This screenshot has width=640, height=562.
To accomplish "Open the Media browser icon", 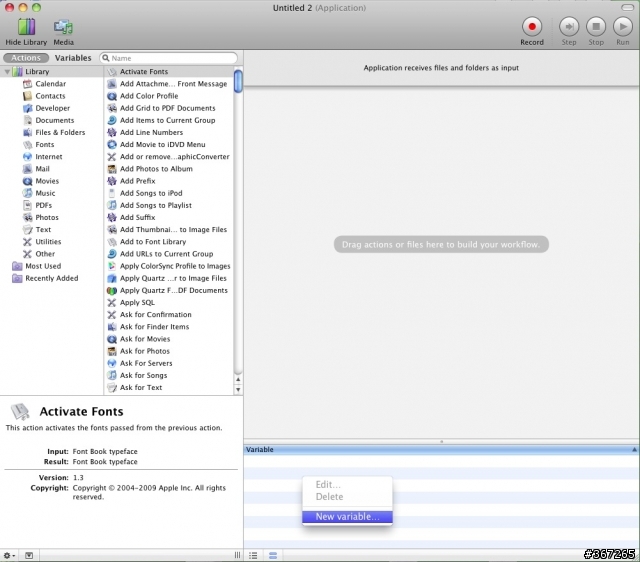I will pos(63,27).
